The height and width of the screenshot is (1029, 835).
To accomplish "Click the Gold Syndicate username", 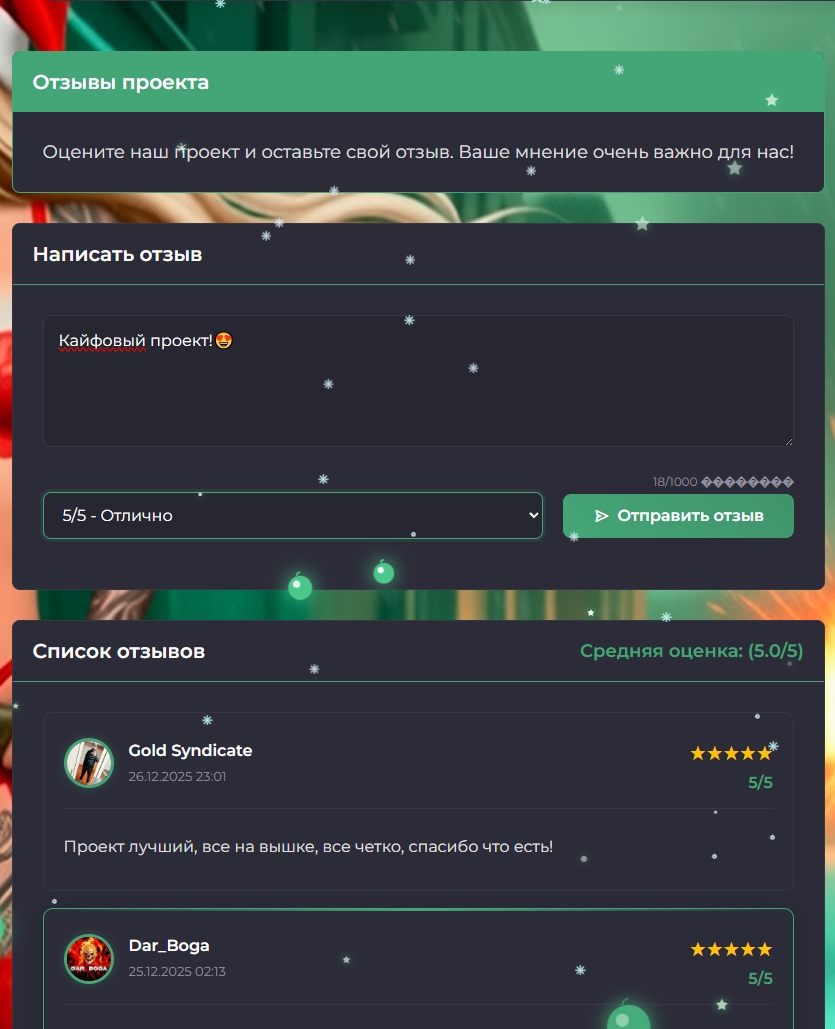I will coord(190,750).
